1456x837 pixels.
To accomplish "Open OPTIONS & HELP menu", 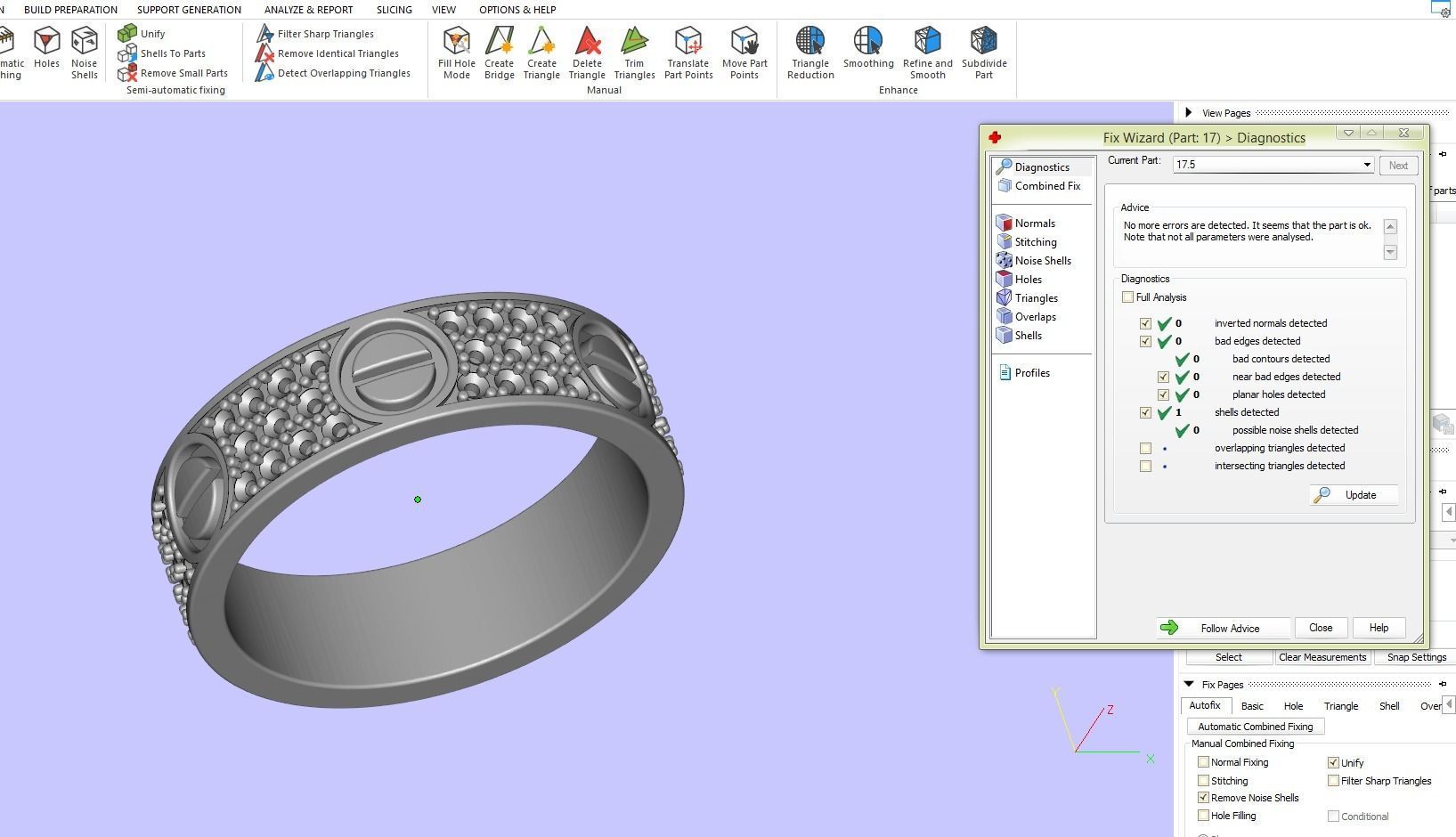I will (x=517, y=10).
